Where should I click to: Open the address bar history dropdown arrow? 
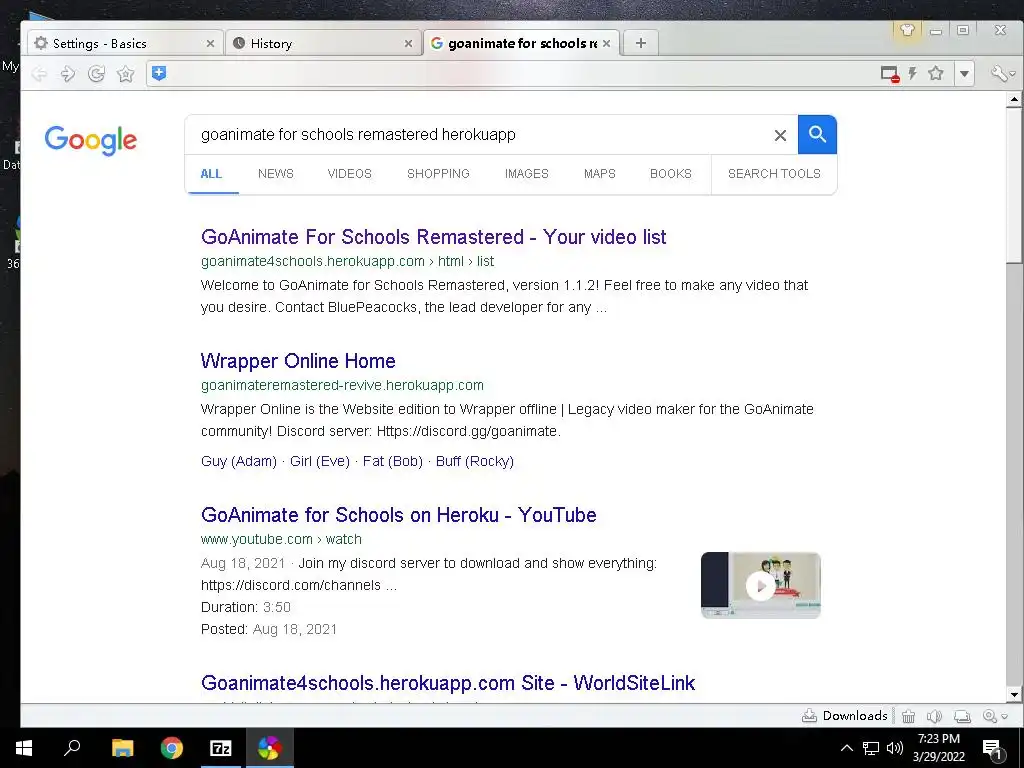coord(965,74)
